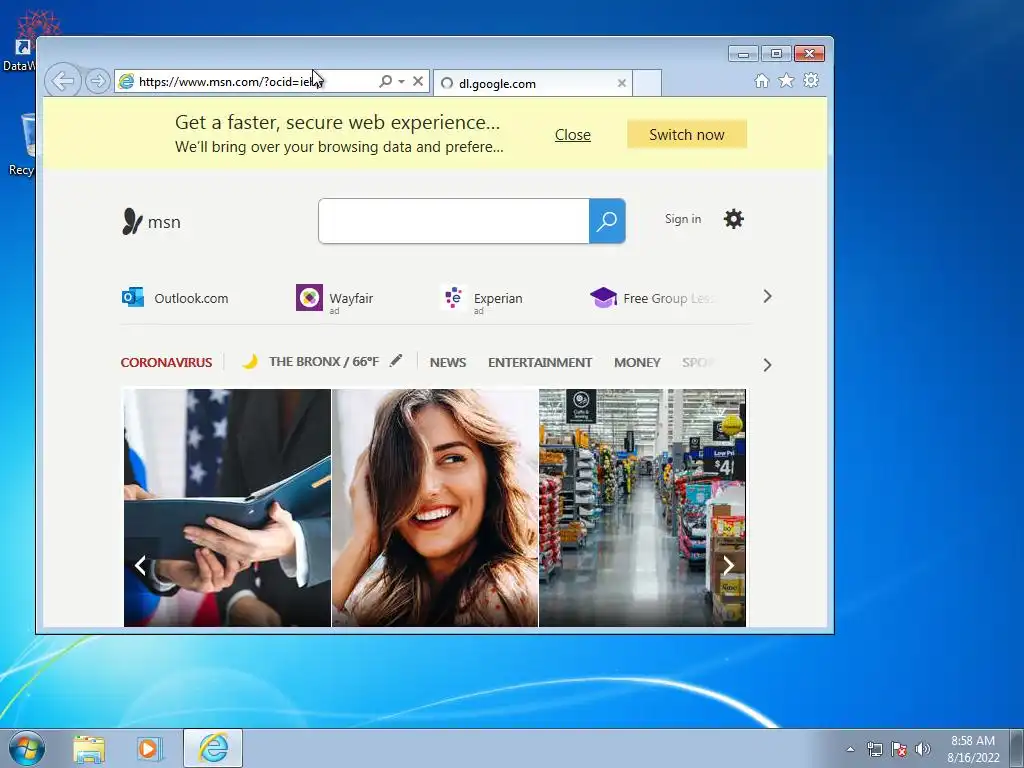Image resolution: width=1024 pixels, height=768 pixels.
Task: Click the Action Center flag icon
Action: [899, 749]
